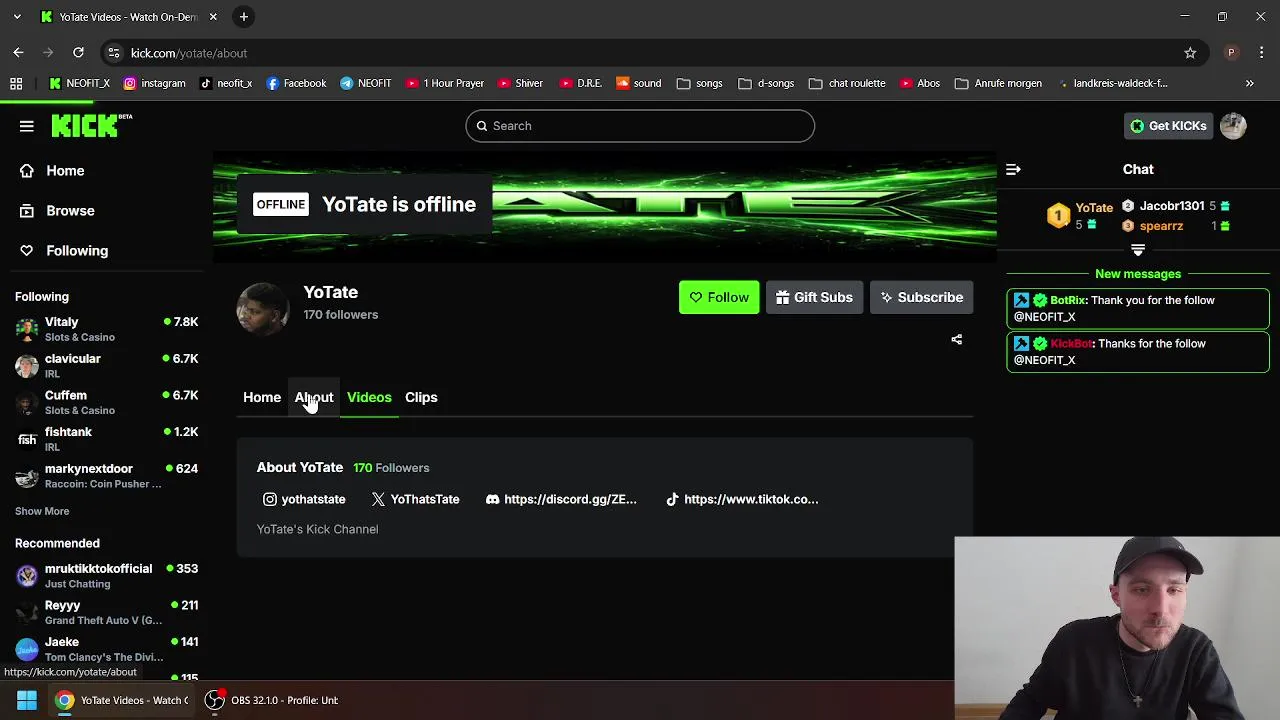Click YoTate's profile picture

[x=263, y=308]
